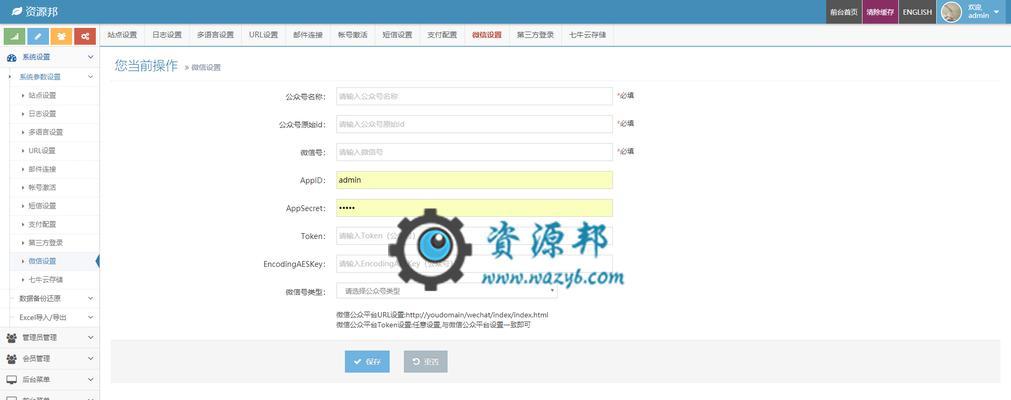
Task: Click the 前台首页 header button
Action: pyautogui.click(x=844, y=12)
